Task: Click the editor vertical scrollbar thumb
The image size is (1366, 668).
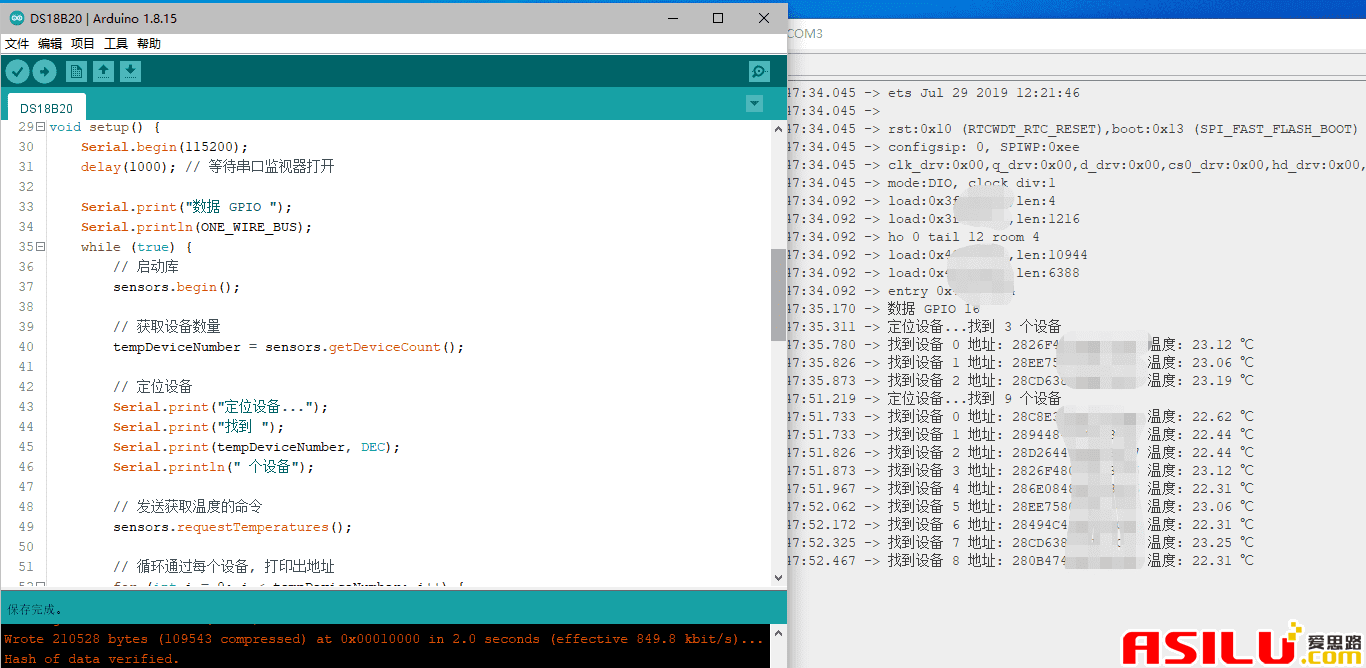Action: 778,294
